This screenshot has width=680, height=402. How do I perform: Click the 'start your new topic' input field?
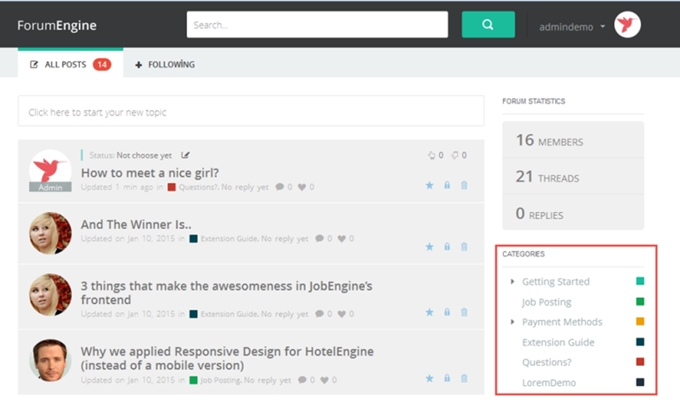coord(250,112)
